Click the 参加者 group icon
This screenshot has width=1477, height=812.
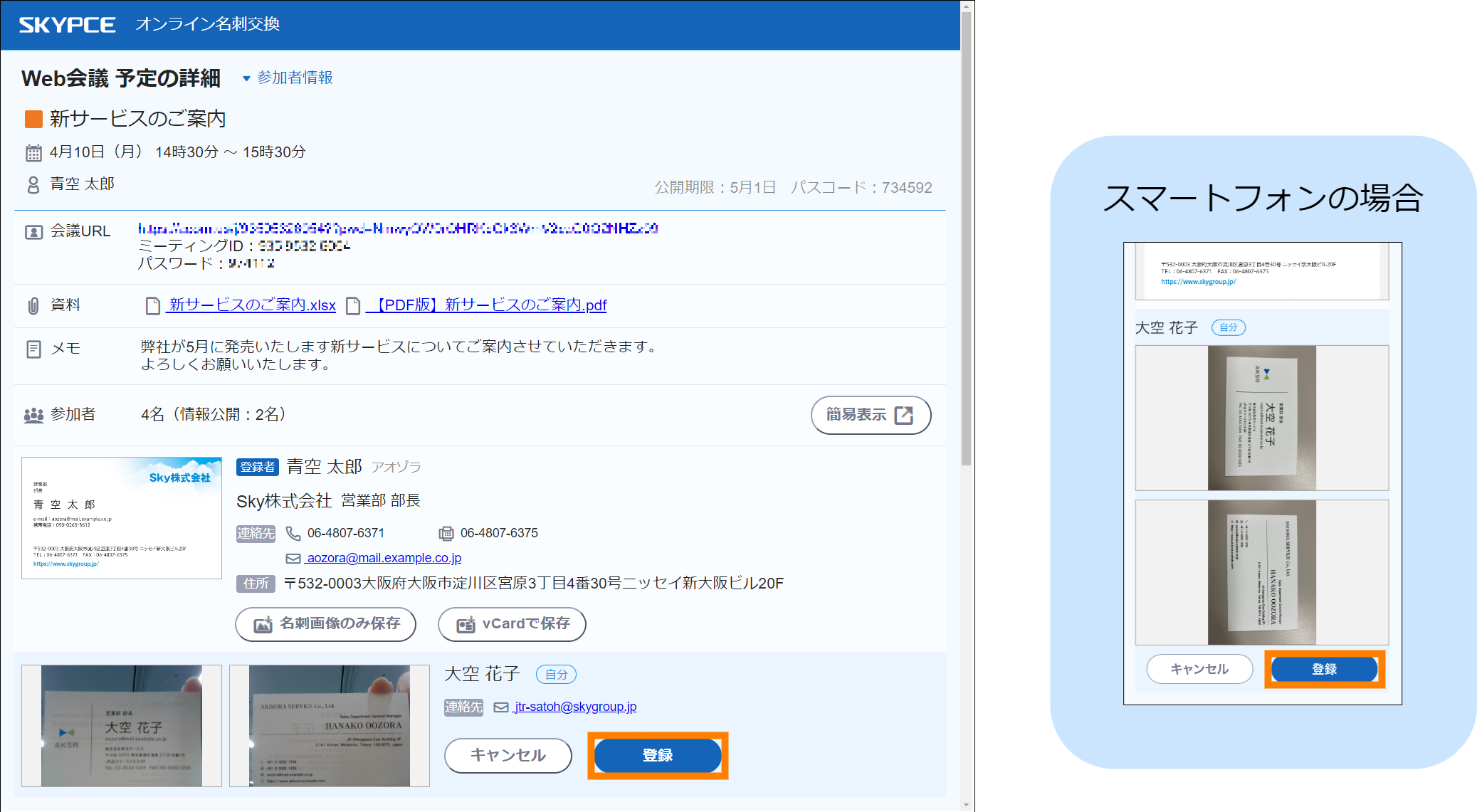coord(33,415)
